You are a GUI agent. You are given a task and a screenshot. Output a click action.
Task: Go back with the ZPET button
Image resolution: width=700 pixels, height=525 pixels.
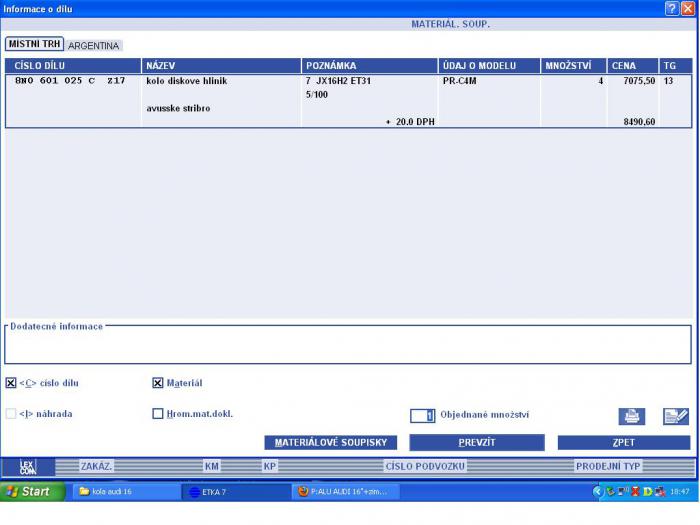623,442
